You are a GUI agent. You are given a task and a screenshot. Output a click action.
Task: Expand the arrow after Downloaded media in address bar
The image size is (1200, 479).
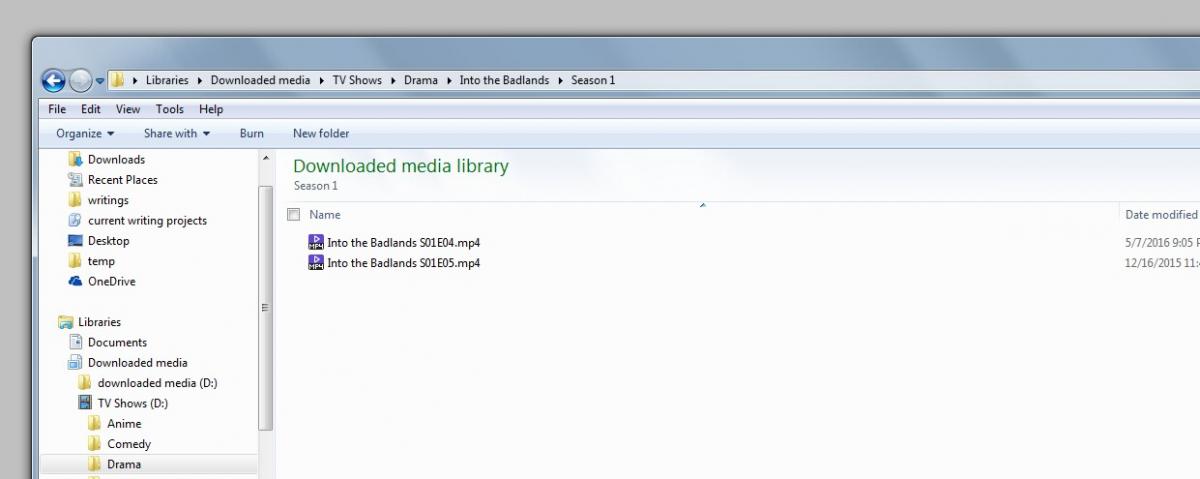(321, 80)
